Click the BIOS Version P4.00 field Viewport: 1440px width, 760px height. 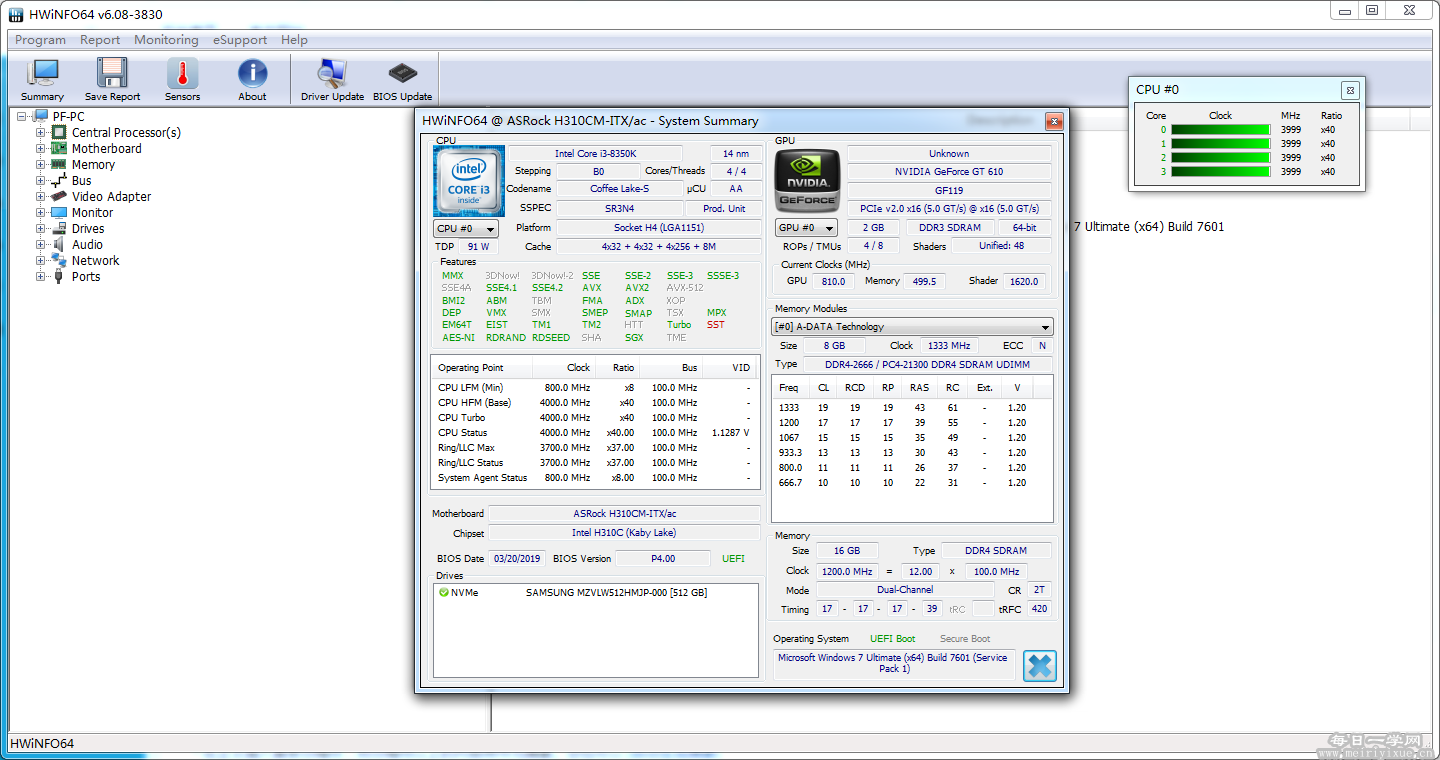[x=663, y=559]
